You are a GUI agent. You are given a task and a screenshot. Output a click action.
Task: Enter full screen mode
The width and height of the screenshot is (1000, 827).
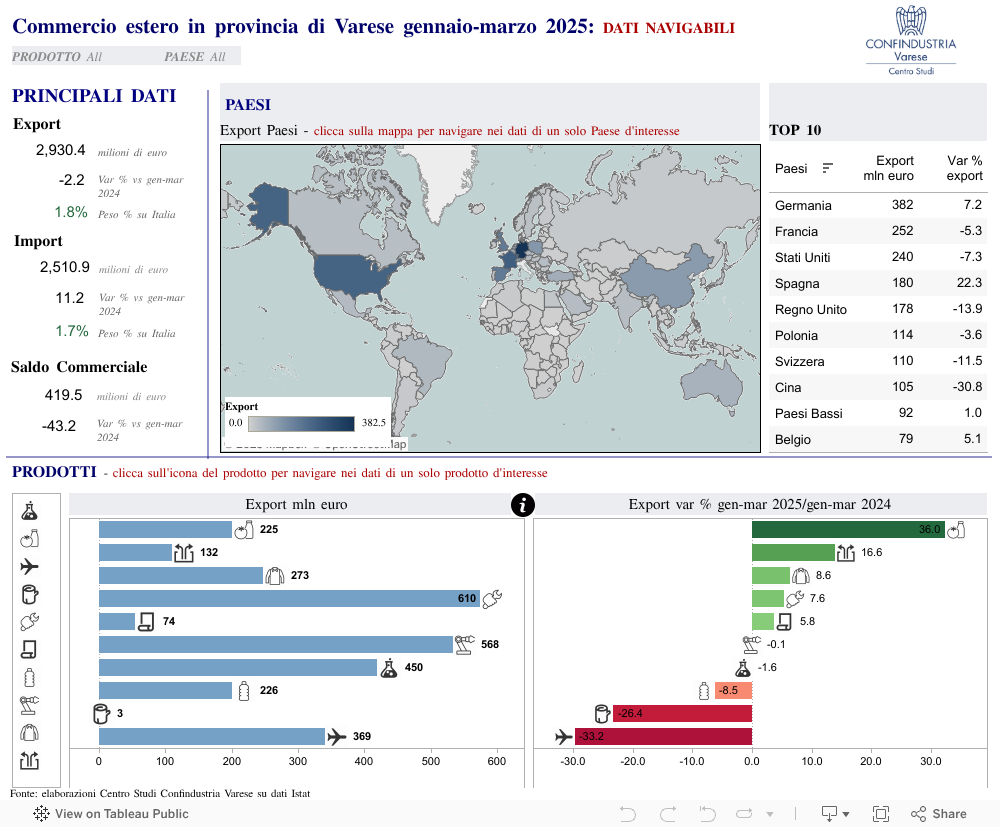[881, 814]
